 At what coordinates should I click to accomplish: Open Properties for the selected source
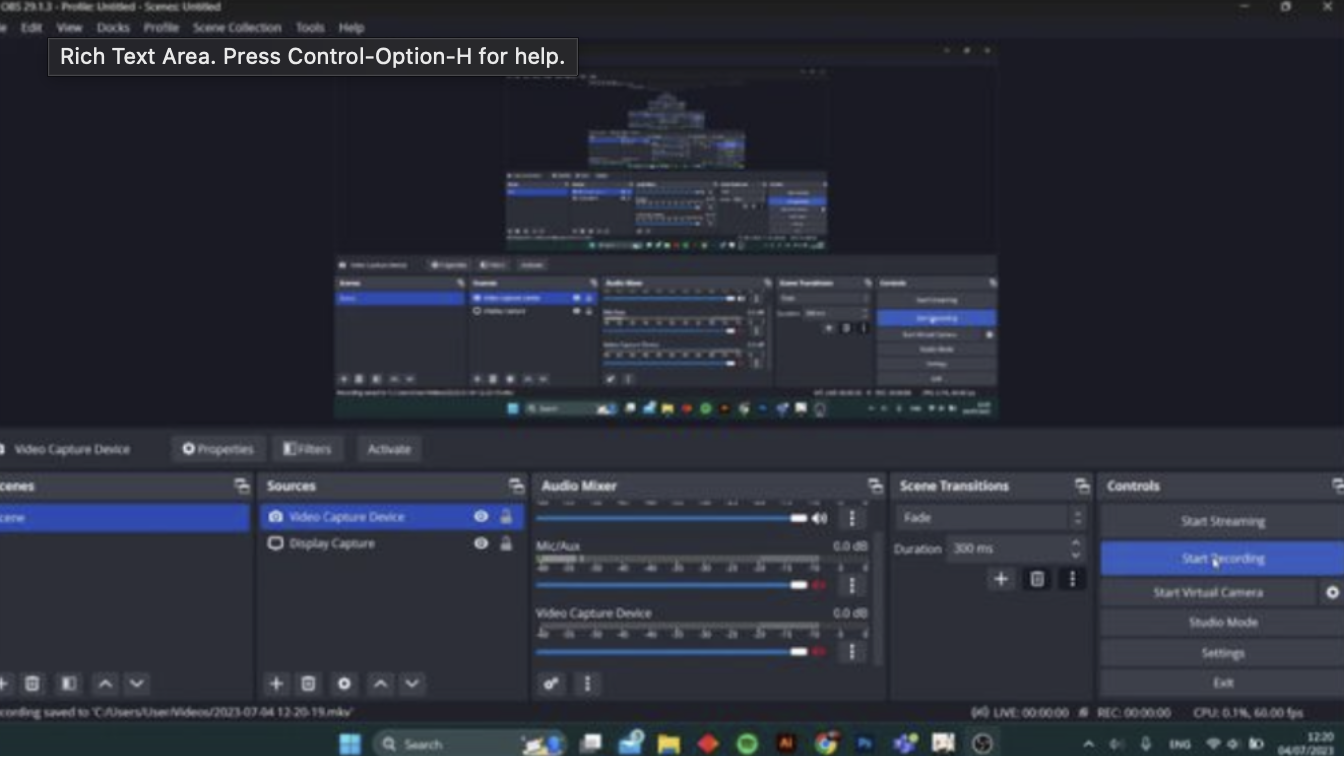[217, 449]
